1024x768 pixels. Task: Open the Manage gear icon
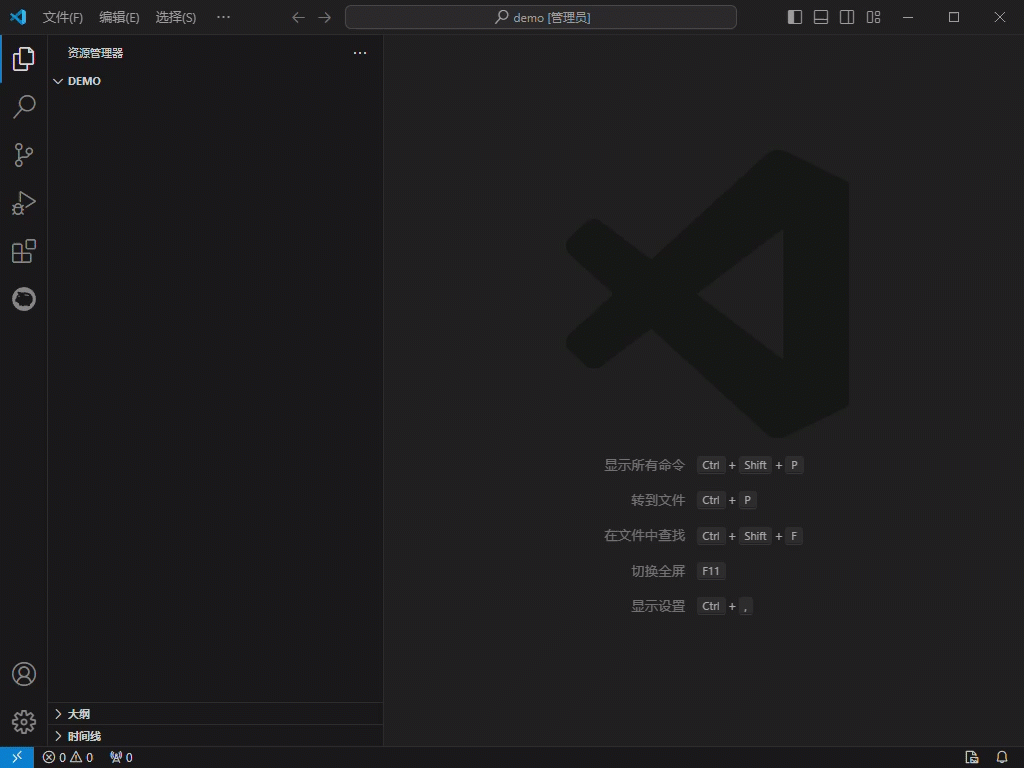pyautogui.click(x=24, y=722)
